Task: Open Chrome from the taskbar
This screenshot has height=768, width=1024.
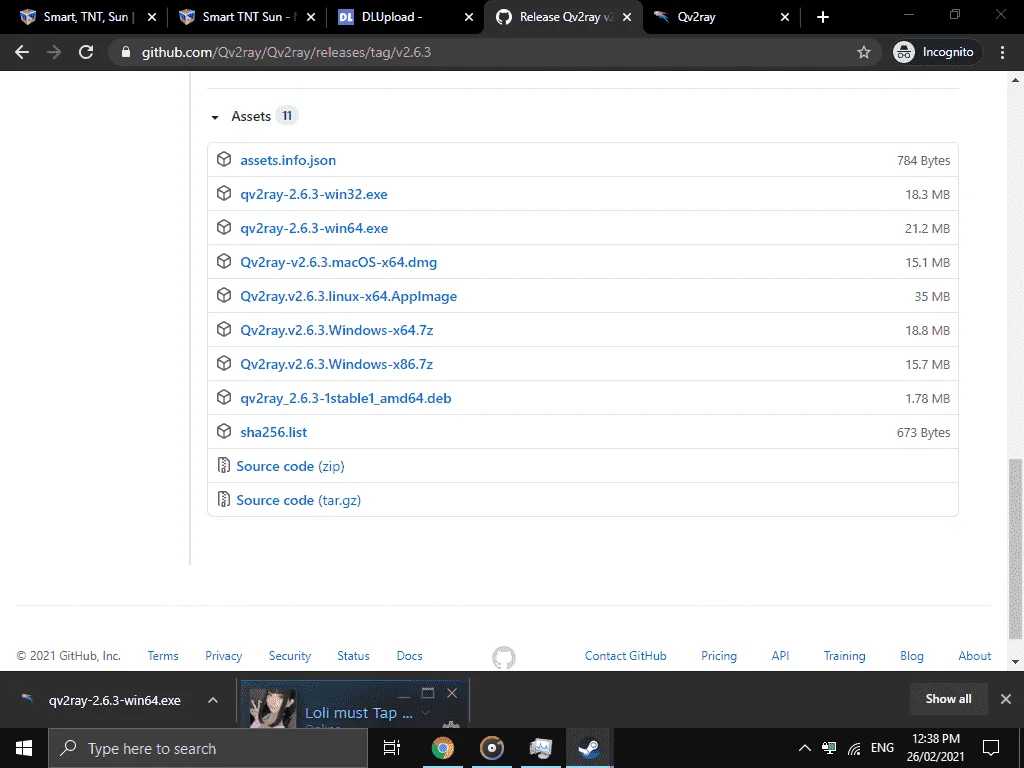Action: (442, 748)
